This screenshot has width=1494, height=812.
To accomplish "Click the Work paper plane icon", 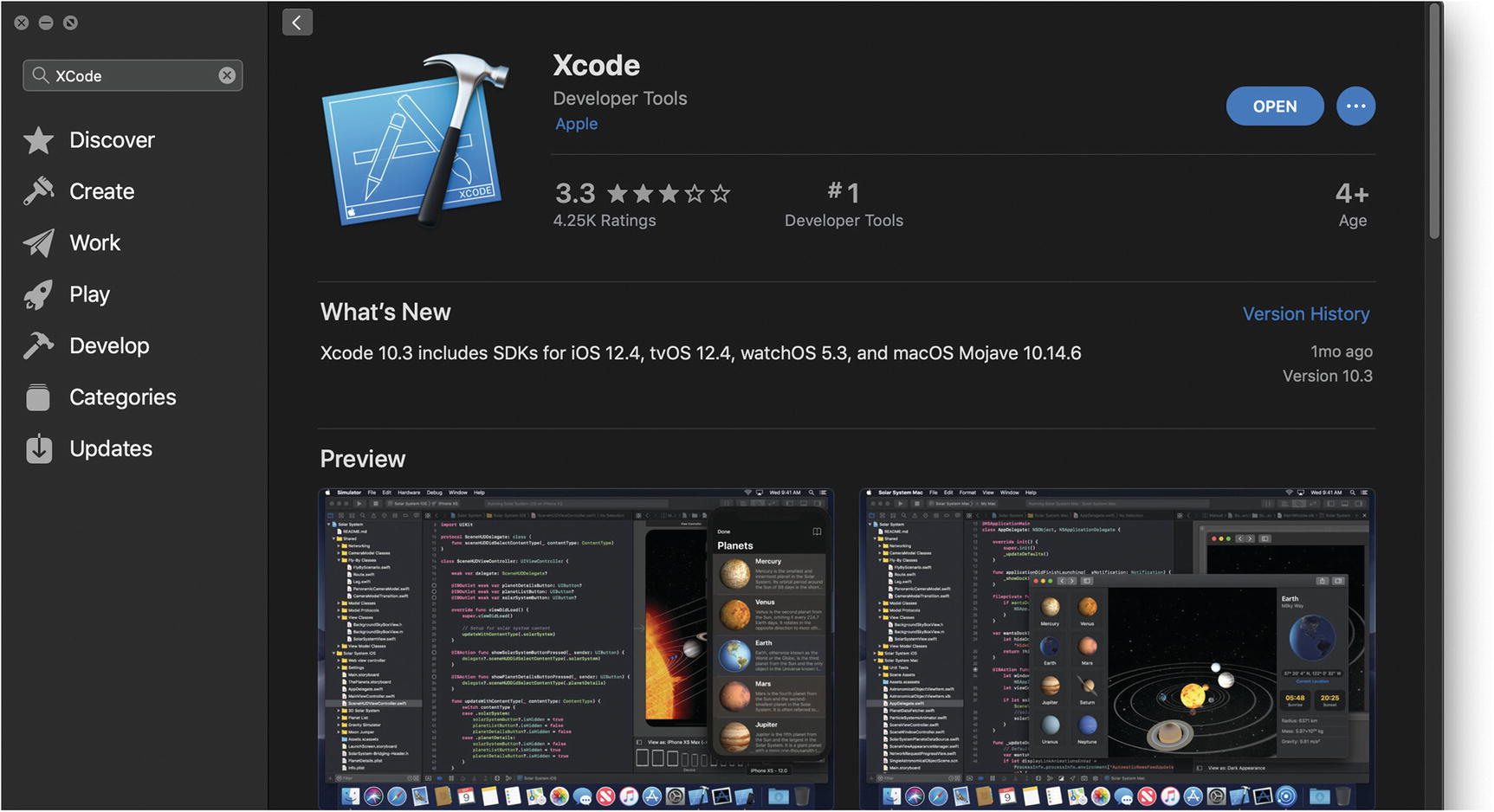I will pyautogui.click(x=38, y=243).
